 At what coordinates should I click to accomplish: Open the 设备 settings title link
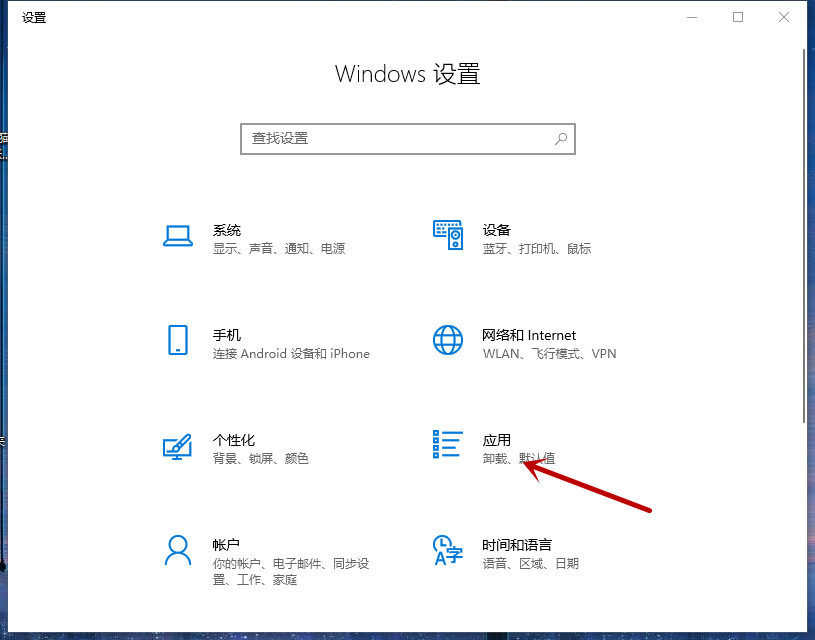click(497, 230)
